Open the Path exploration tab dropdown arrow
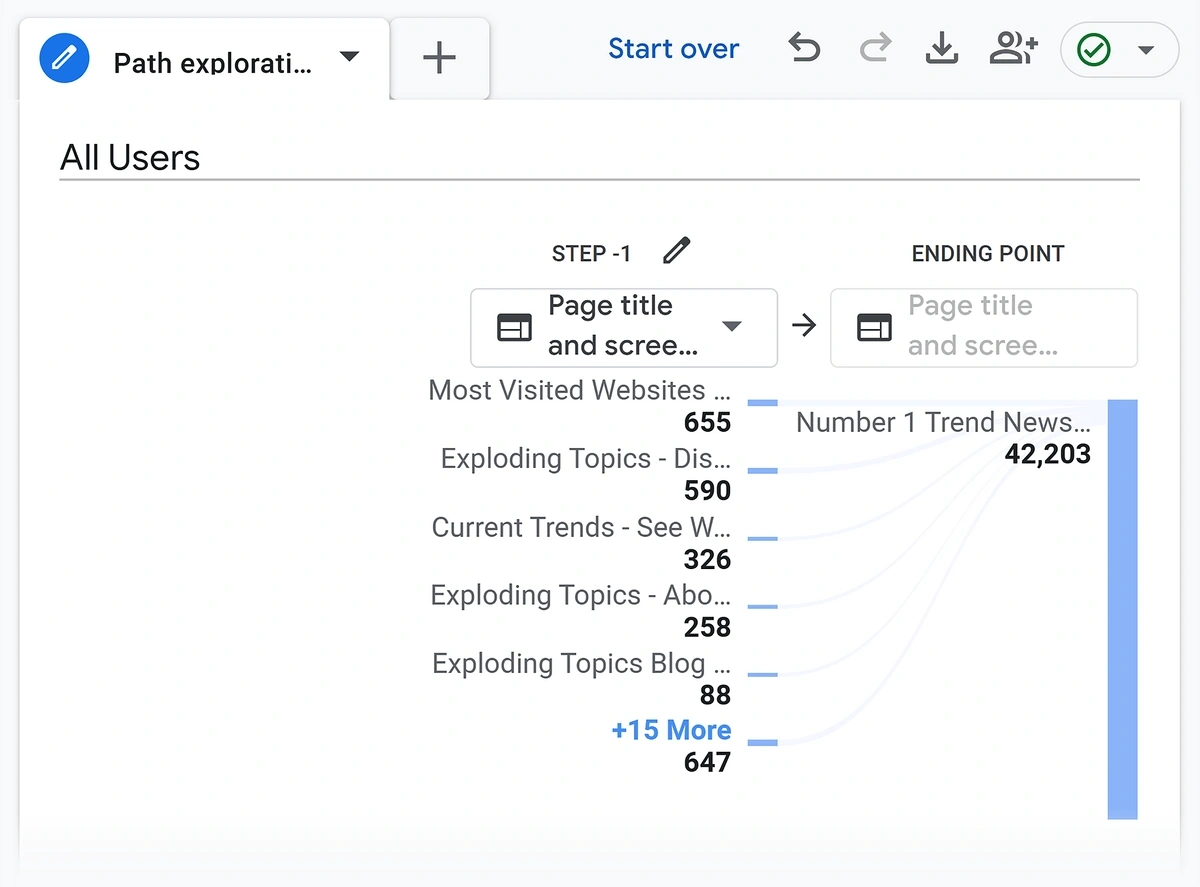This screenshot has width=1200, height=887. (349, 57)
